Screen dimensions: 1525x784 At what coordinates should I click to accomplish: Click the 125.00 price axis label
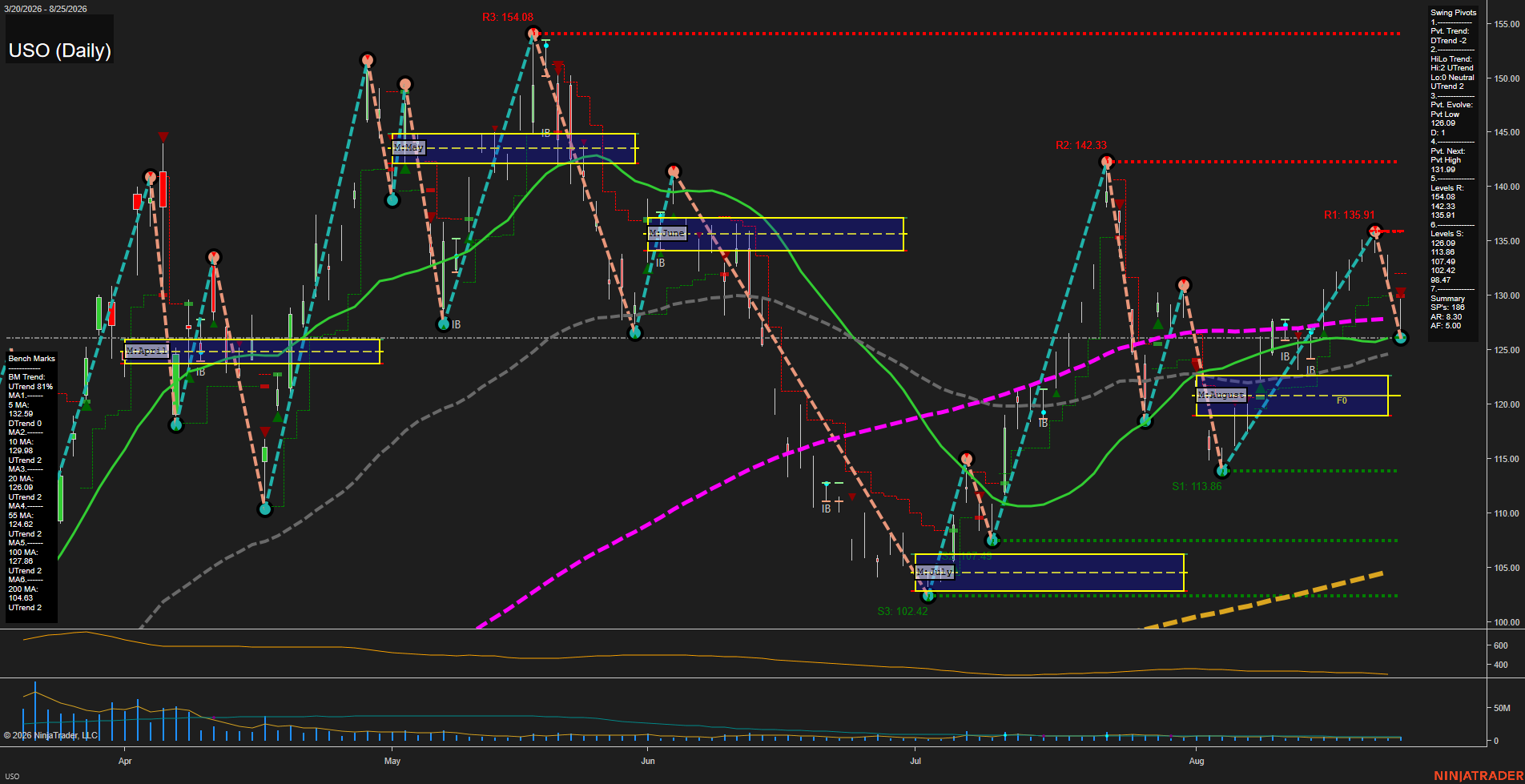pos(1507,350)
